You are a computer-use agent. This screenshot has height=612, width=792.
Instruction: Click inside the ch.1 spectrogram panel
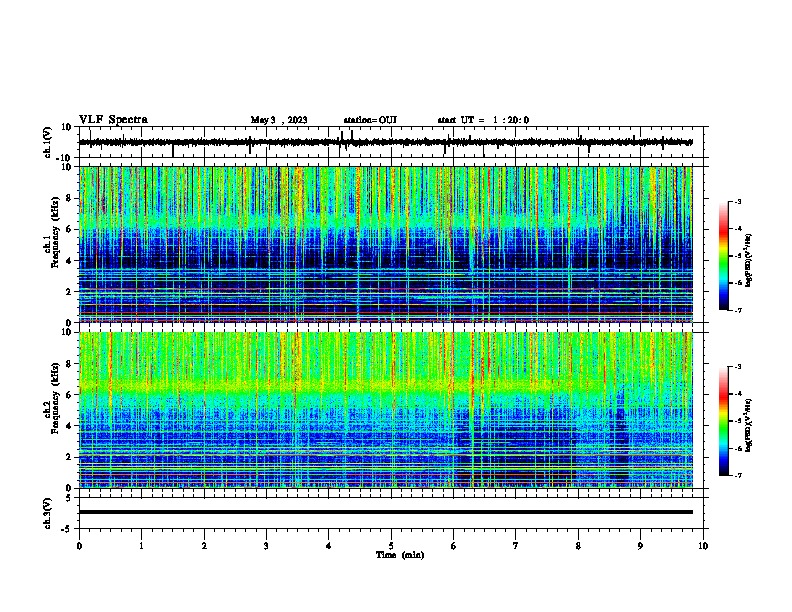386,244
